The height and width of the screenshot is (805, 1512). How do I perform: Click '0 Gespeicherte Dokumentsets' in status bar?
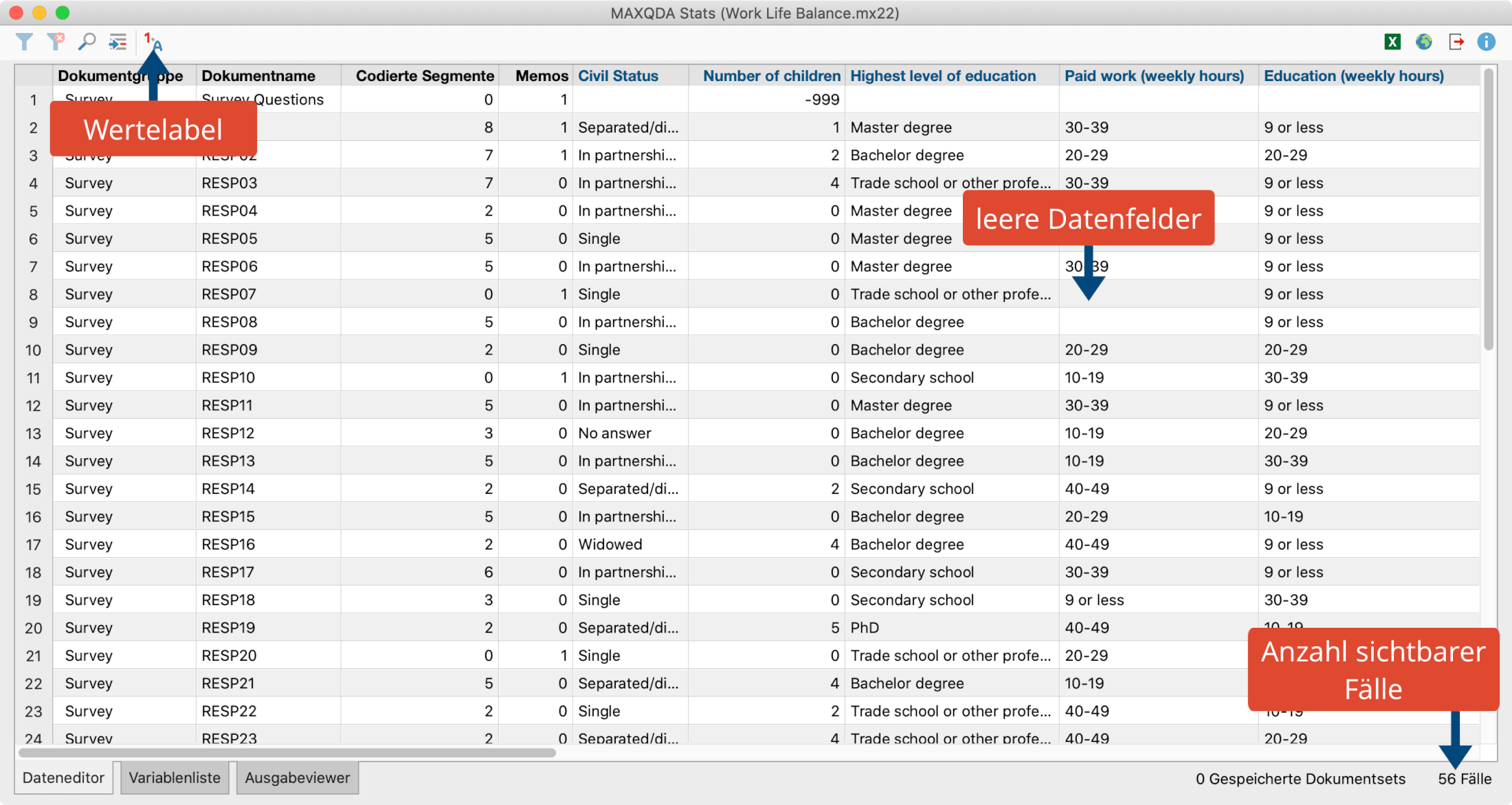(1300, 778)
